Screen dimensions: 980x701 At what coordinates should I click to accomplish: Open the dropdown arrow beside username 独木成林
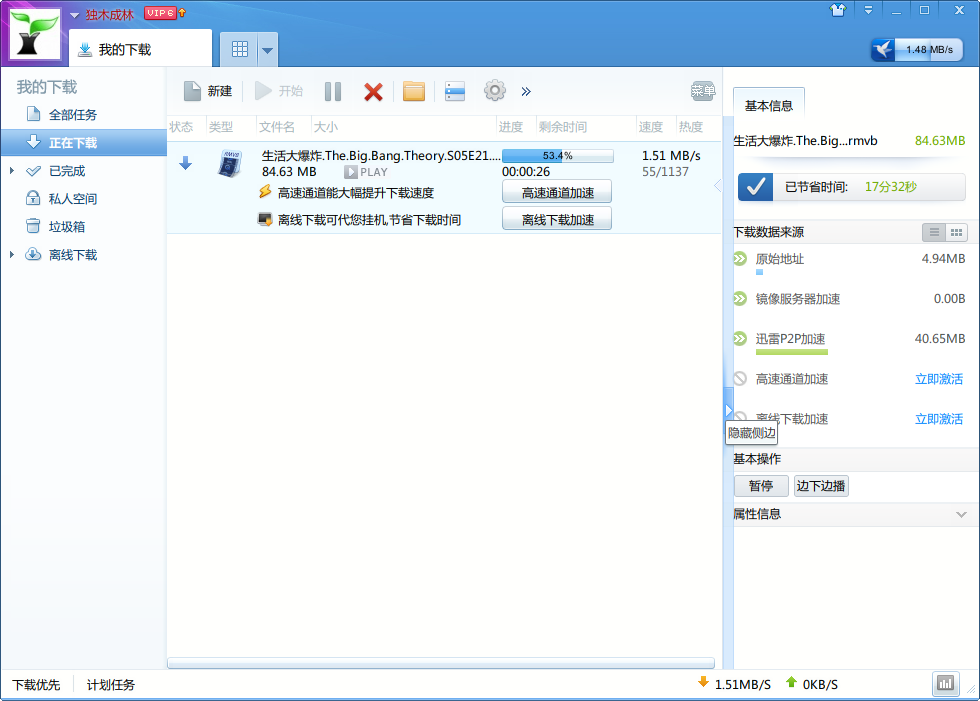[74, 15]
